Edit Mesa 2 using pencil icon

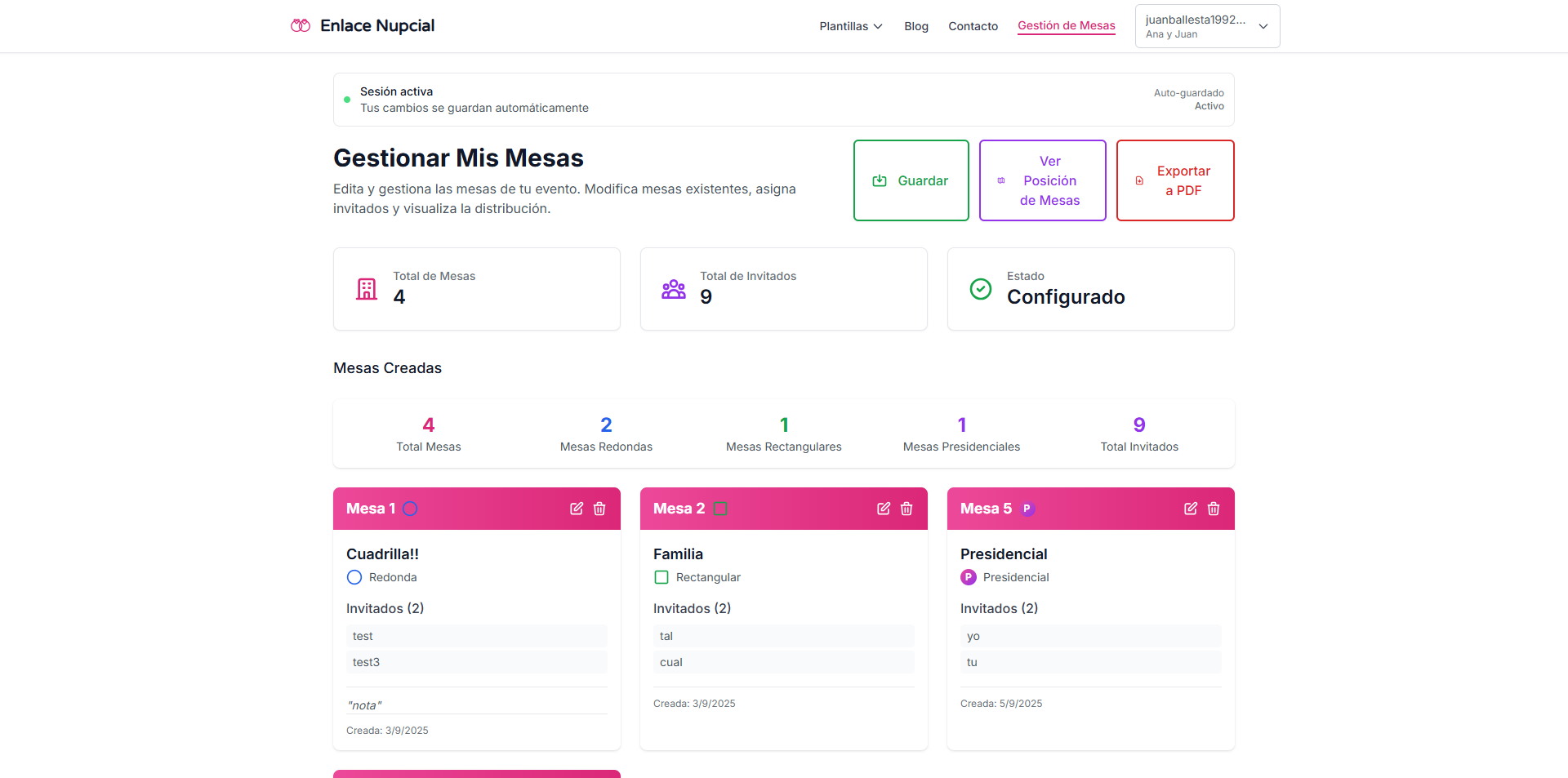point(884,509)
